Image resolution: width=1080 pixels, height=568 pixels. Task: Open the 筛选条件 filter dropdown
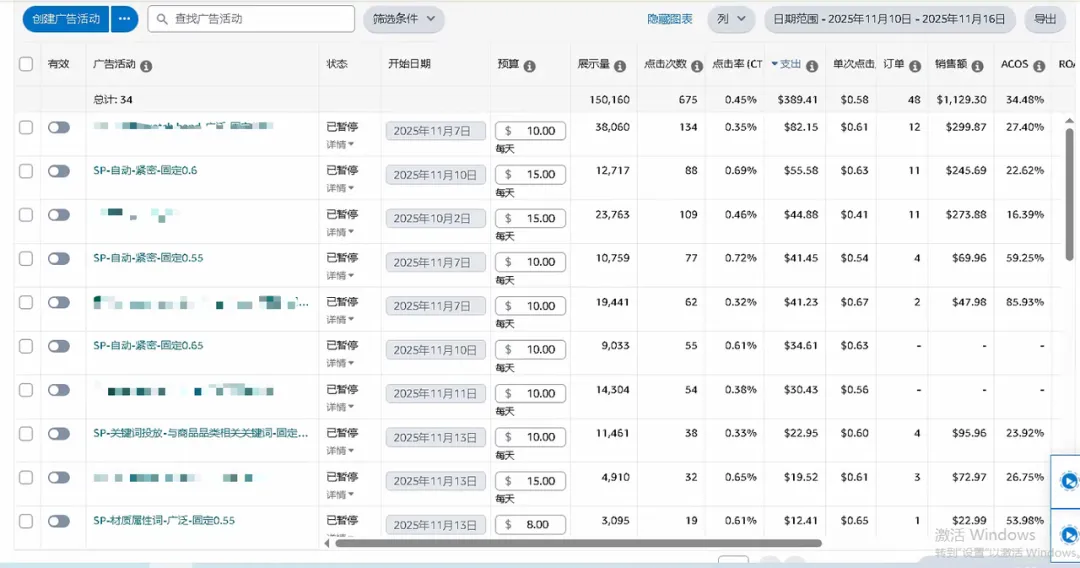(404, 19)
